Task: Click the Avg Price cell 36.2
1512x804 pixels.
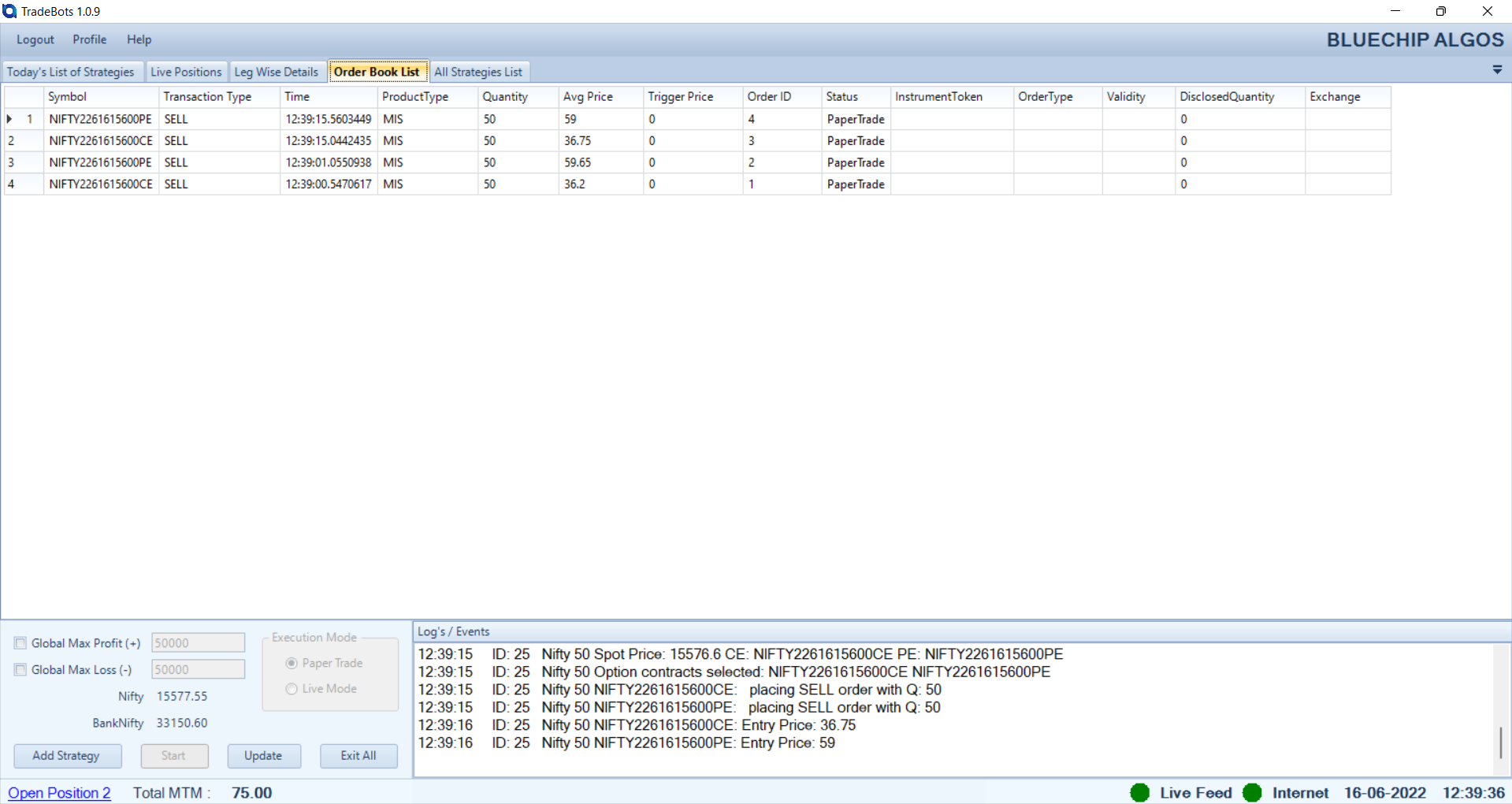Action: click(601, 184)
